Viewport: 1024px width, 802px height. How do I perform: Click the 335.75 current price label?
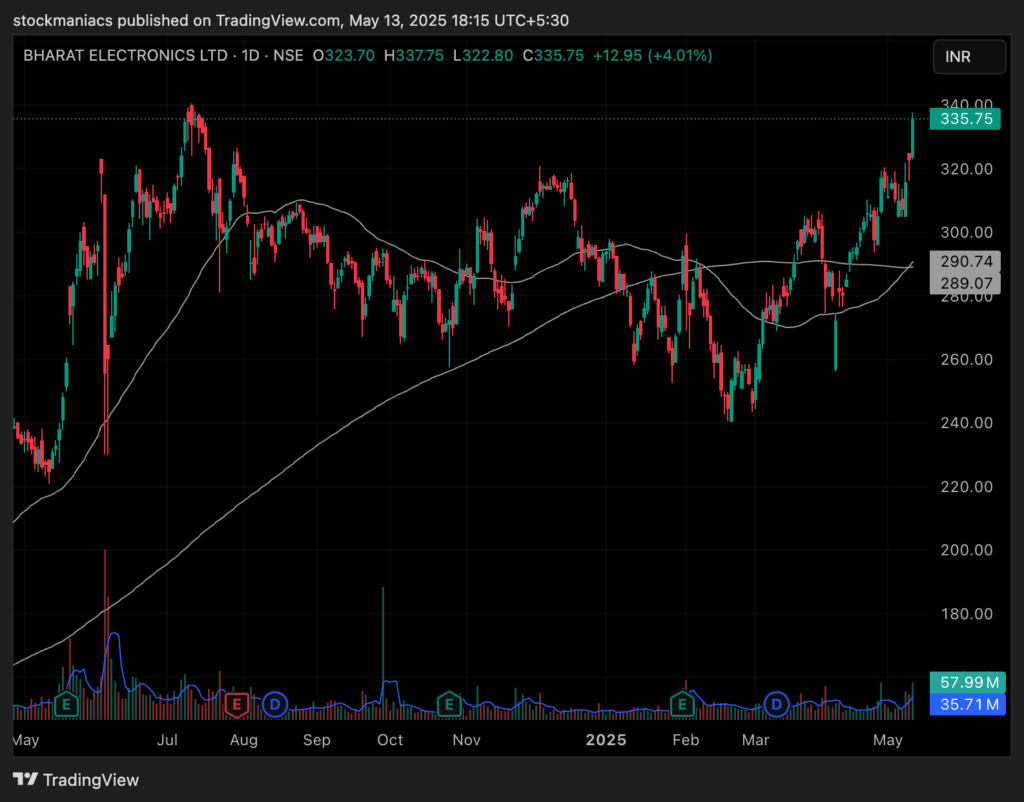pyautogui.click(x=965, y=119)
